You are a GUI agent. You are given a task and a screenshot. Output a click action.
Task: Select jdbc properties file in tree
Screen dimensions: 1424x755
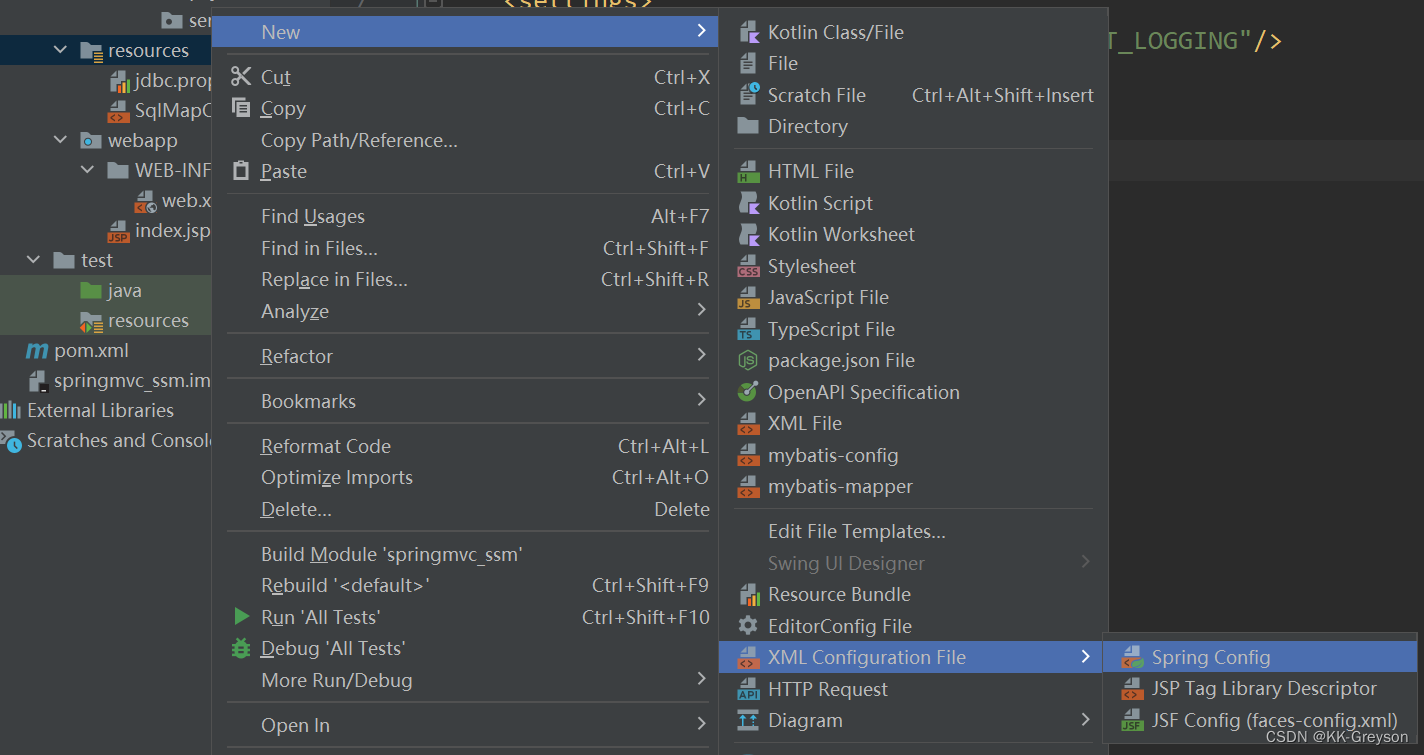(172, 81)
